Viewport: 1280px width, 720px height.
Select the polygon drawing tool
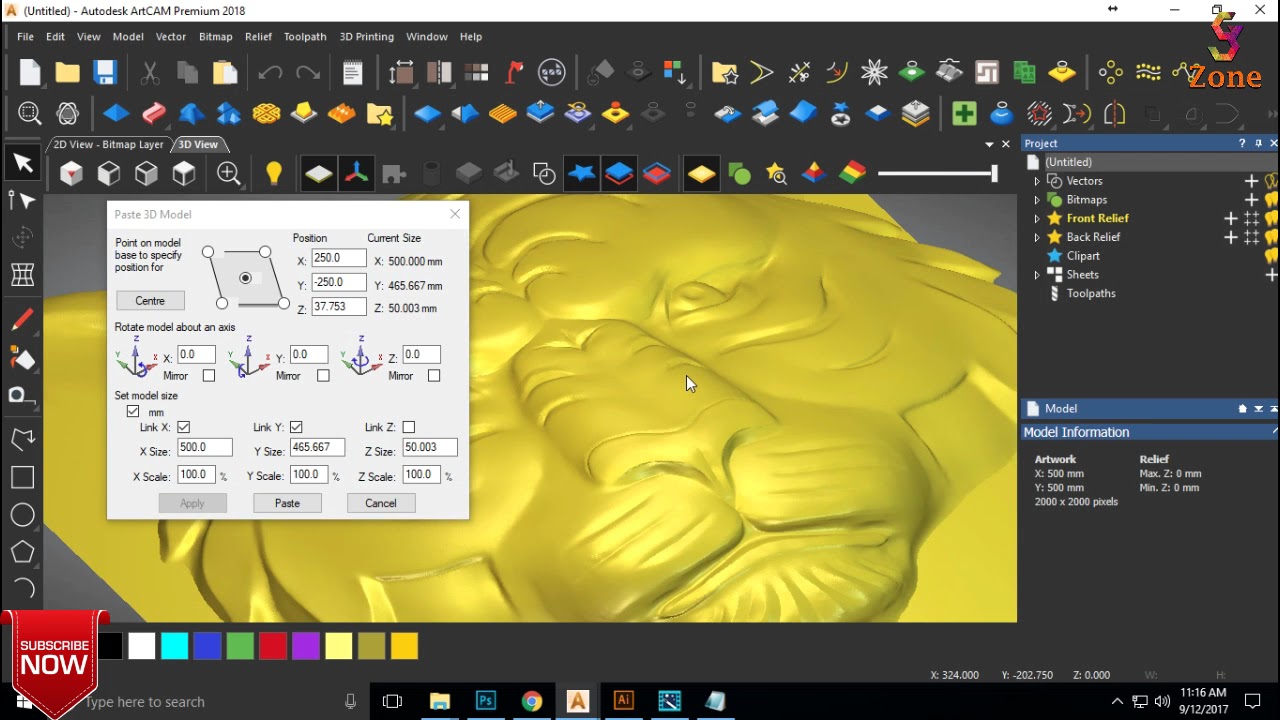click(x=22, y=552)
